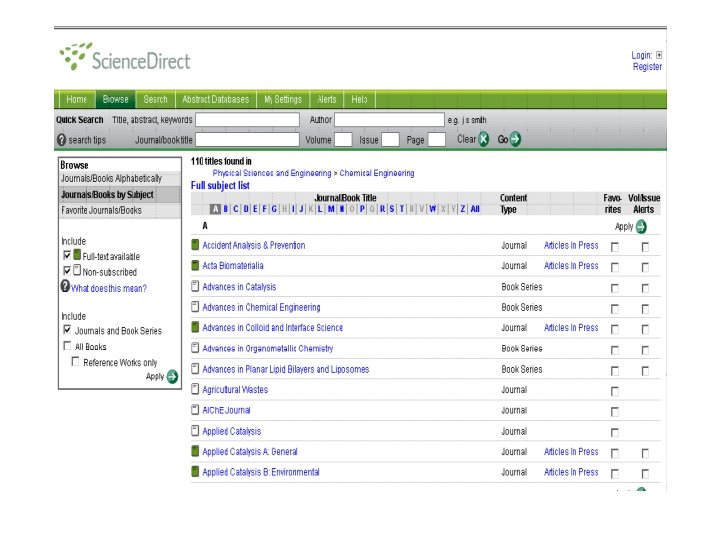This screenshot has height=540, width=720.
Task: Click the non-subscribed icon beside Advances in Catalysis
Action: [x=195, y=286]
